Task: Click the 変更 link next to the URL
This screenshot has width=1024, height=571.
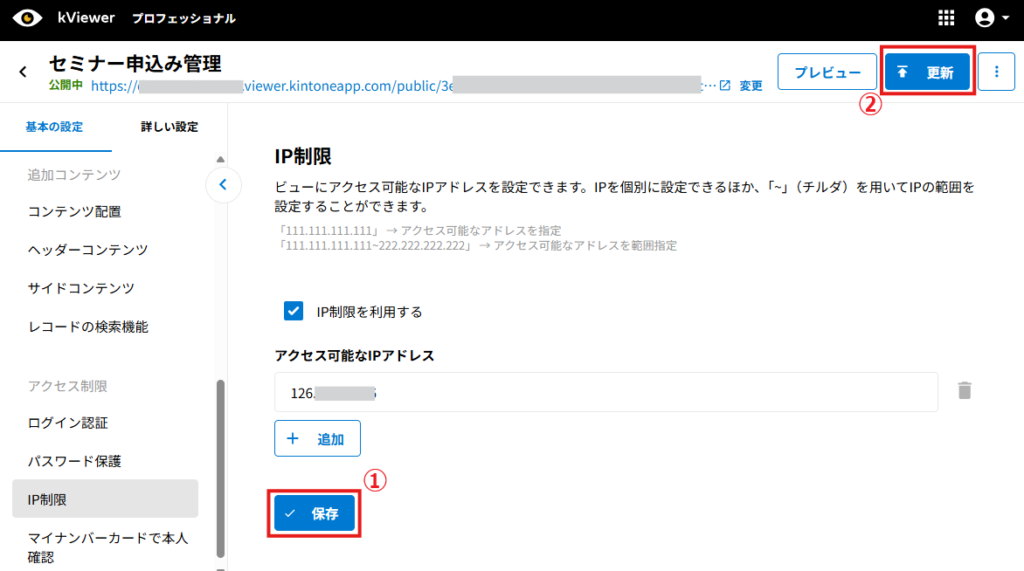Action: tap(751, 86)
